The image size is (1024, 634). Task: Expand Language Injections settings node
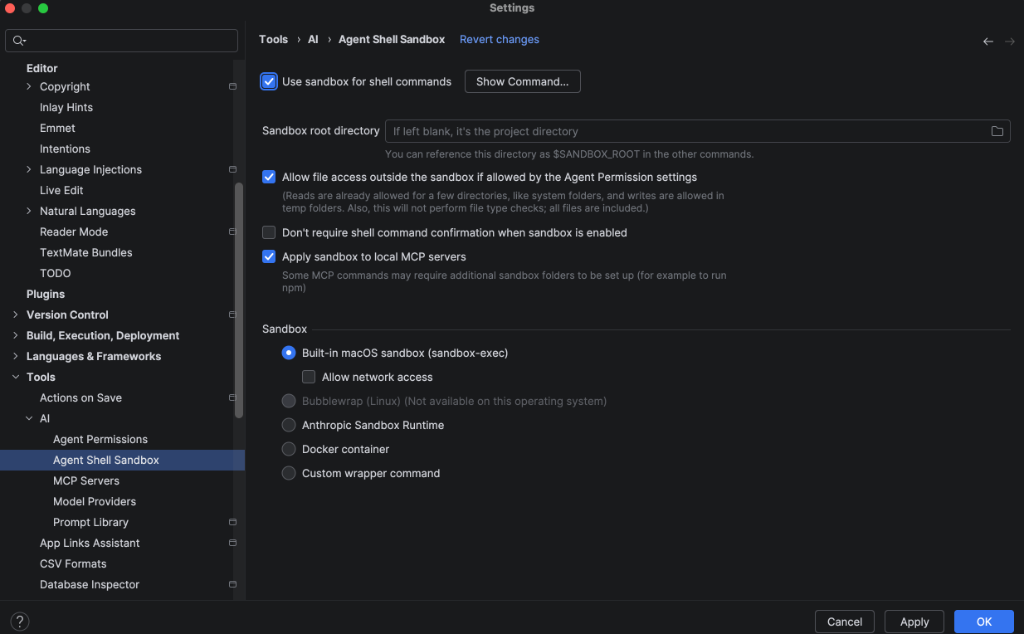point(28,170)
